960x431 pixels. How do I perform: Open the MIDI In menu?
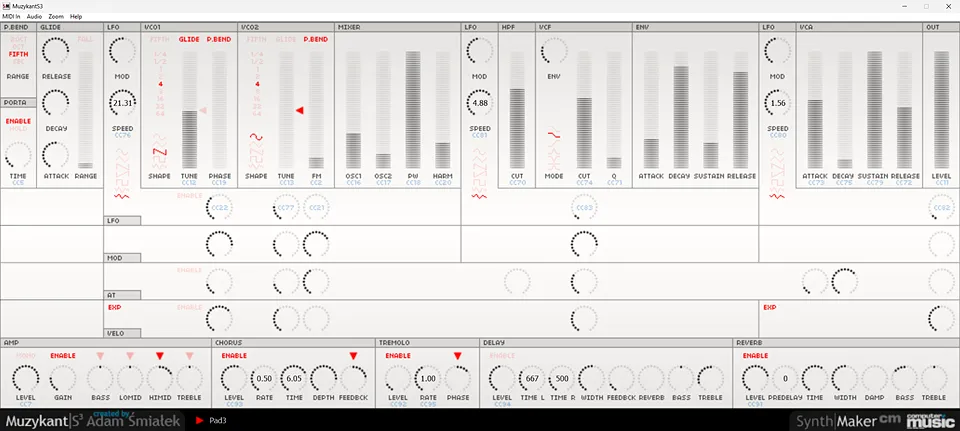13,17
